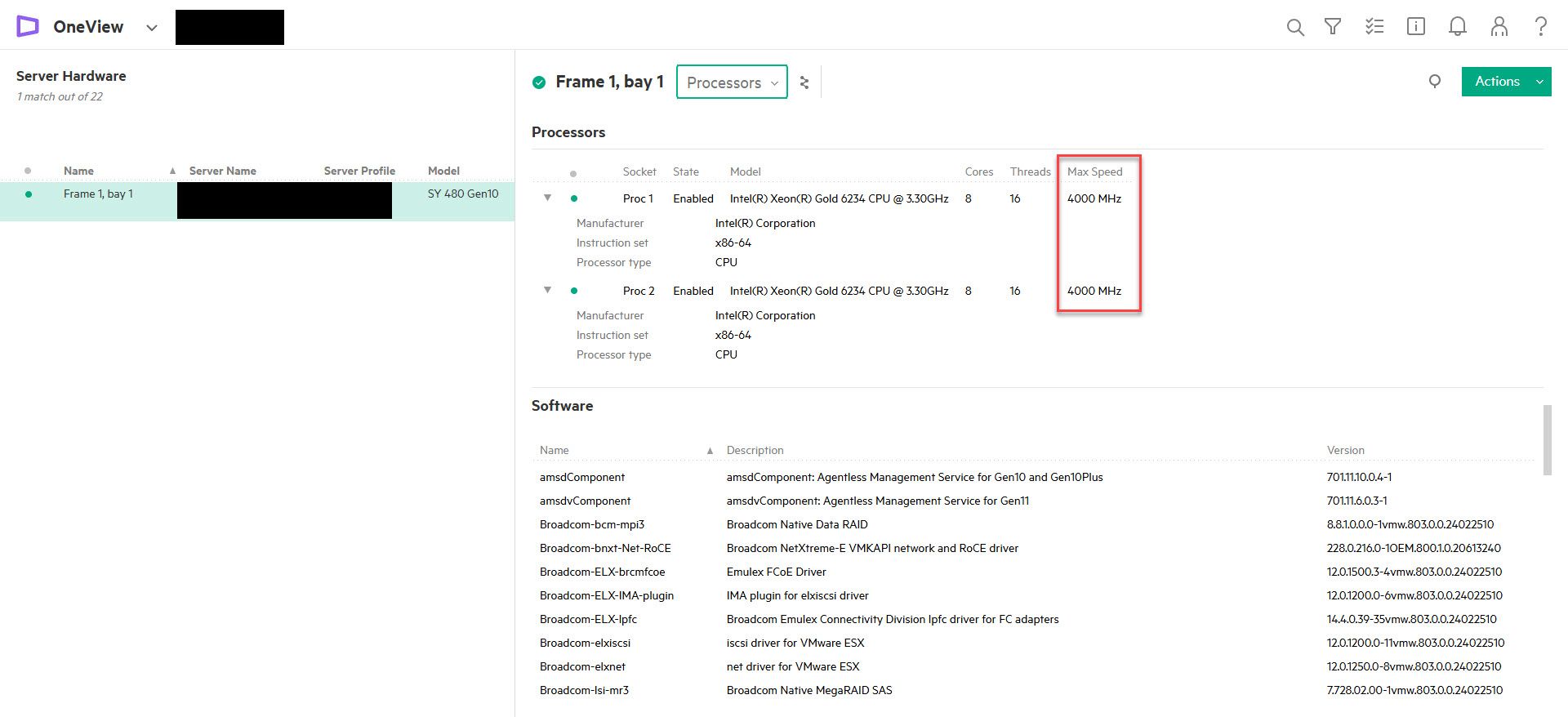Open the filter funnel icon
This screenshot has width=1568, height=717.
coord(1333,27)
